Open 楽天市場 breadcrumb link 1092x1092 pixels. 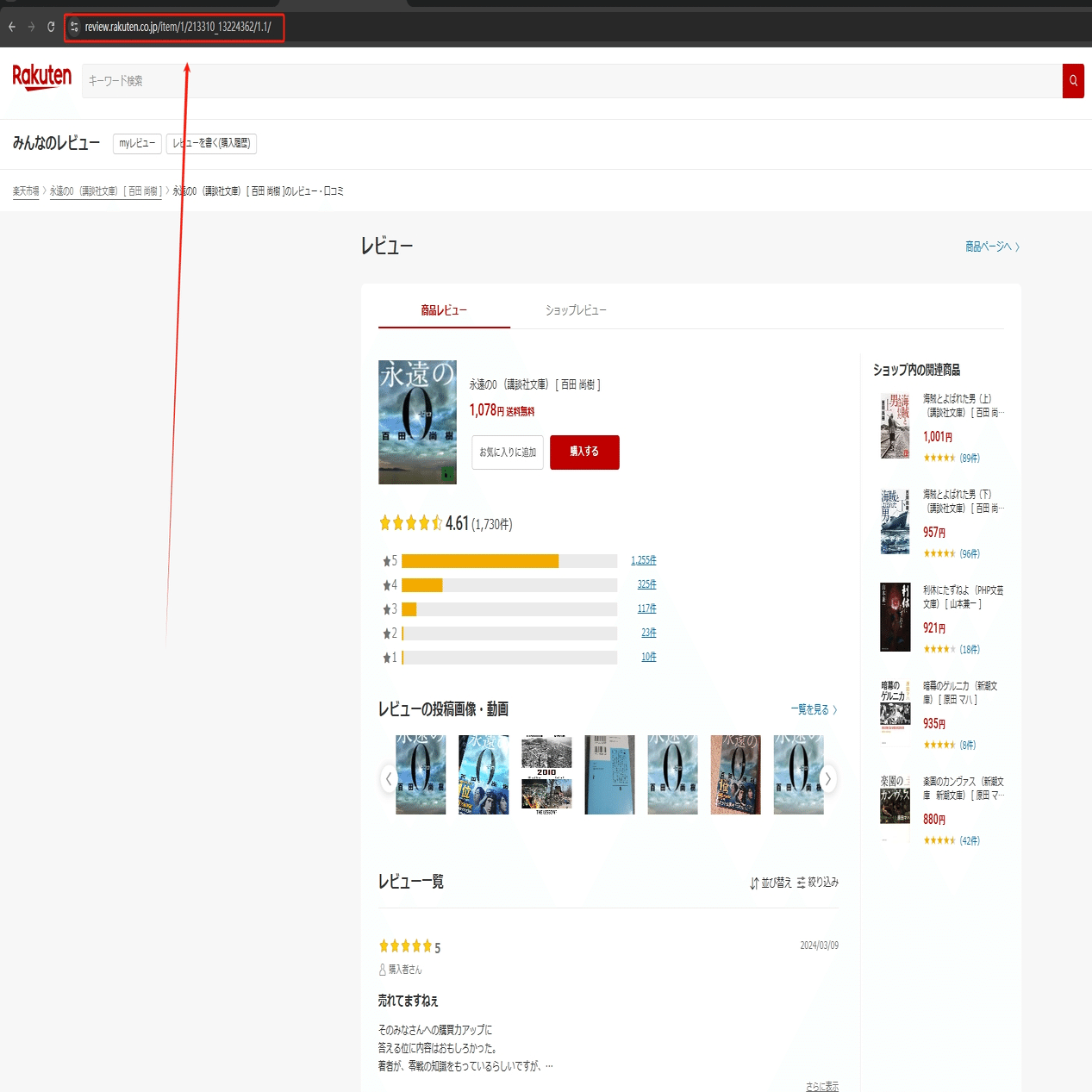[26, 191]
